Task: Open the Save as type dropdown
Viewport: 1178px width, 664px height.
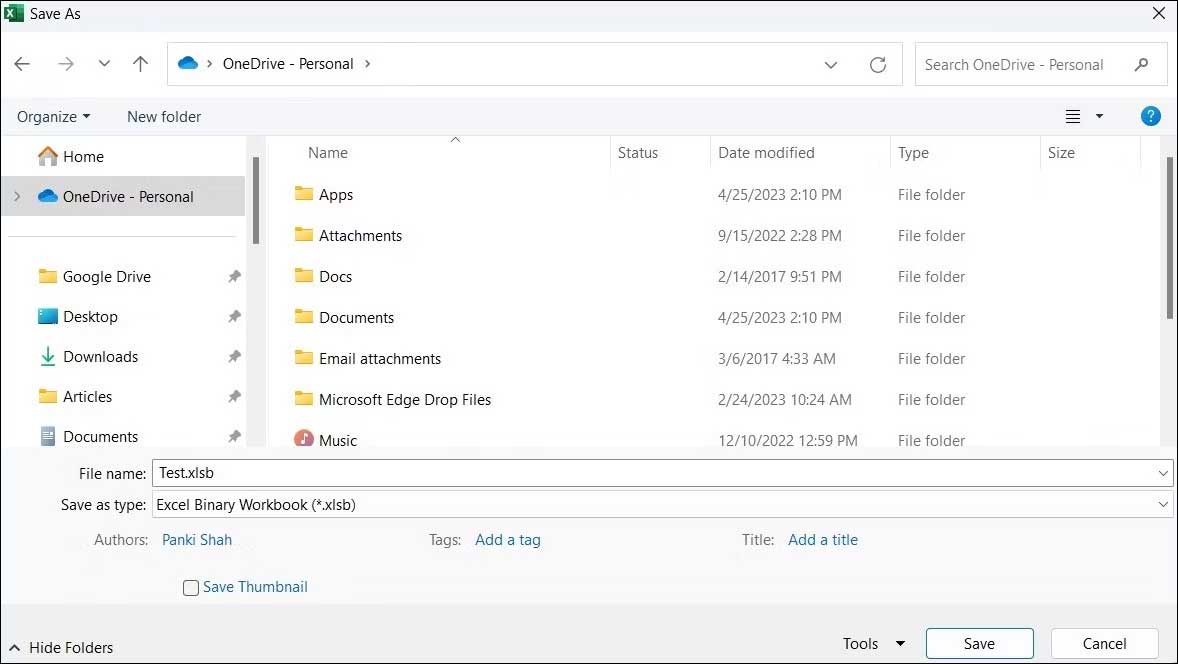Action: tap(1162, 504)
